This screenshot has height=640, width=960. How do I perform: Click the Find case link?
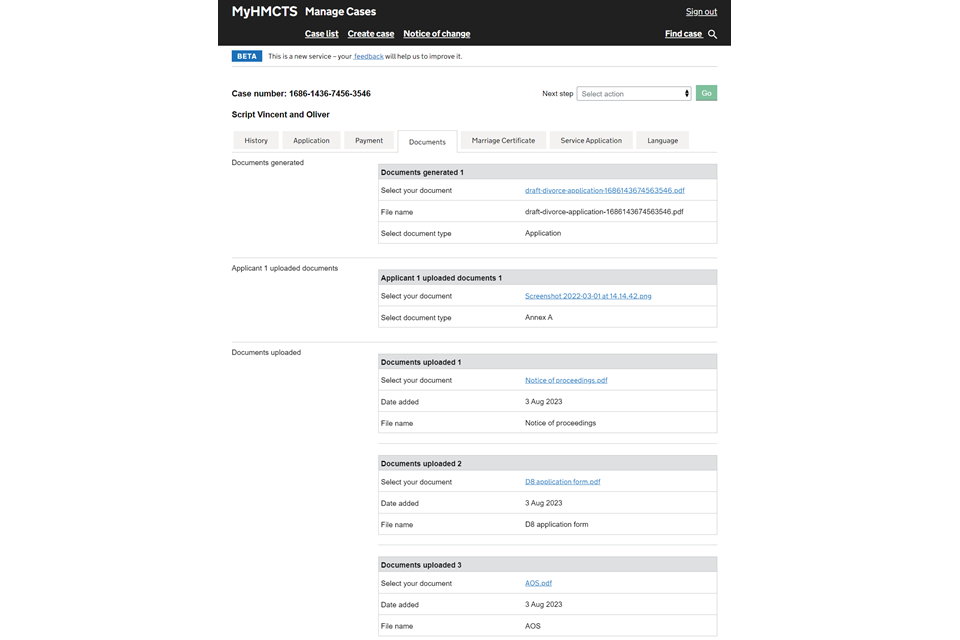tap(683, 34)
